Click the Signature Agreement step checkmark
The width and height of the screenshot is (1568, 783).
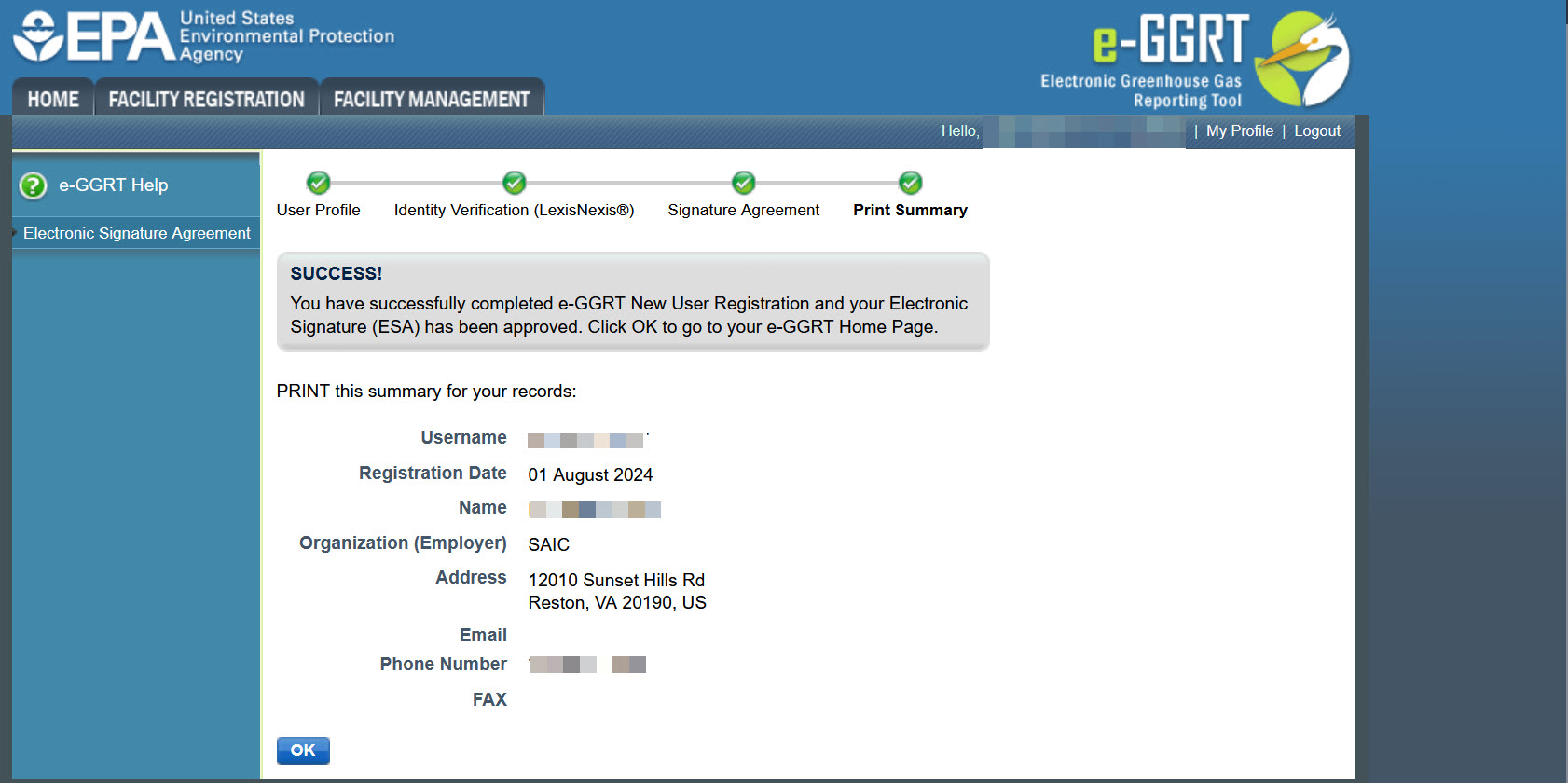coord(744,183)
